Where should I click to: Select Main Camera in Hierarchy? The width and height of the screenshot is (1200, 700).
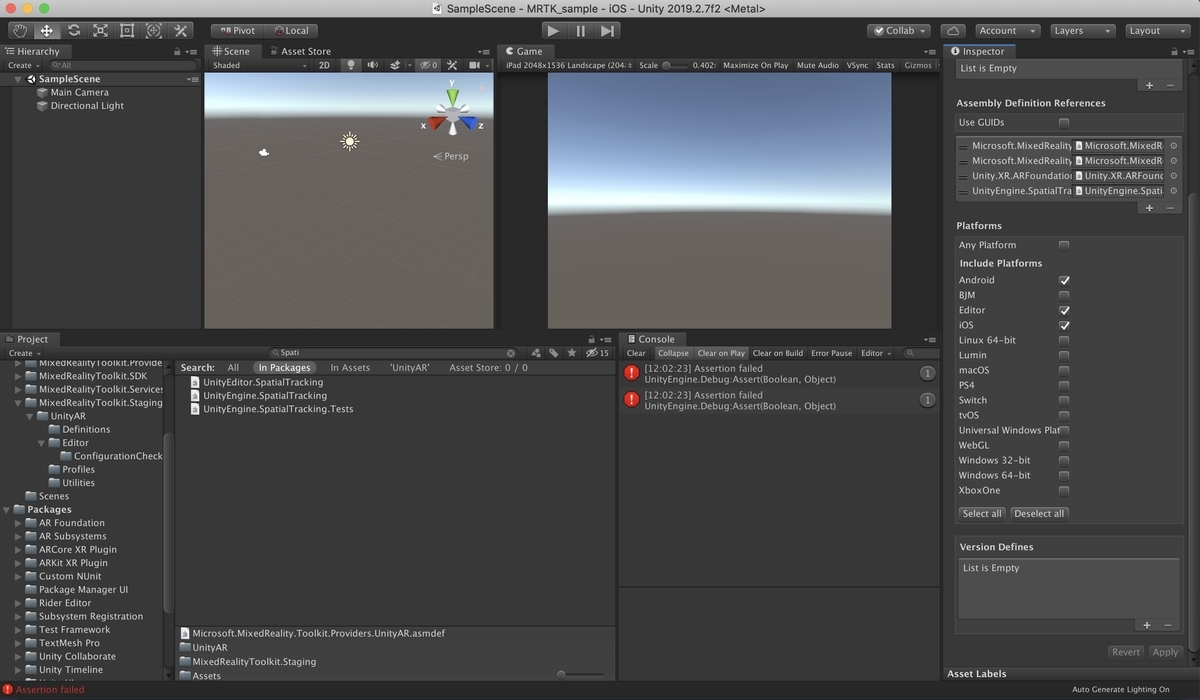pyautogui.click(x=79, y=92)
